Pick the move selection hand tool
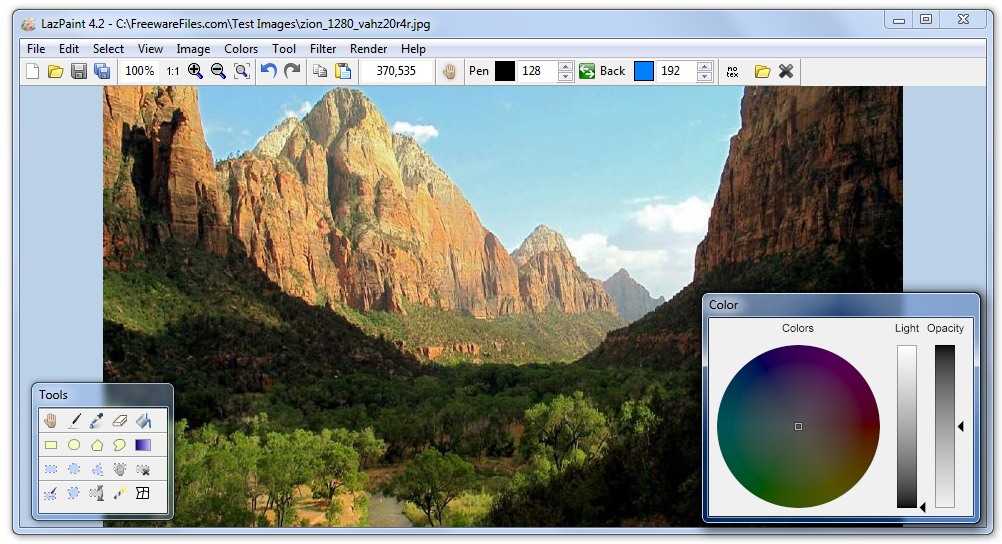Screen dimensions: 1002x544 pyautogui.click(x=120, y=469)
